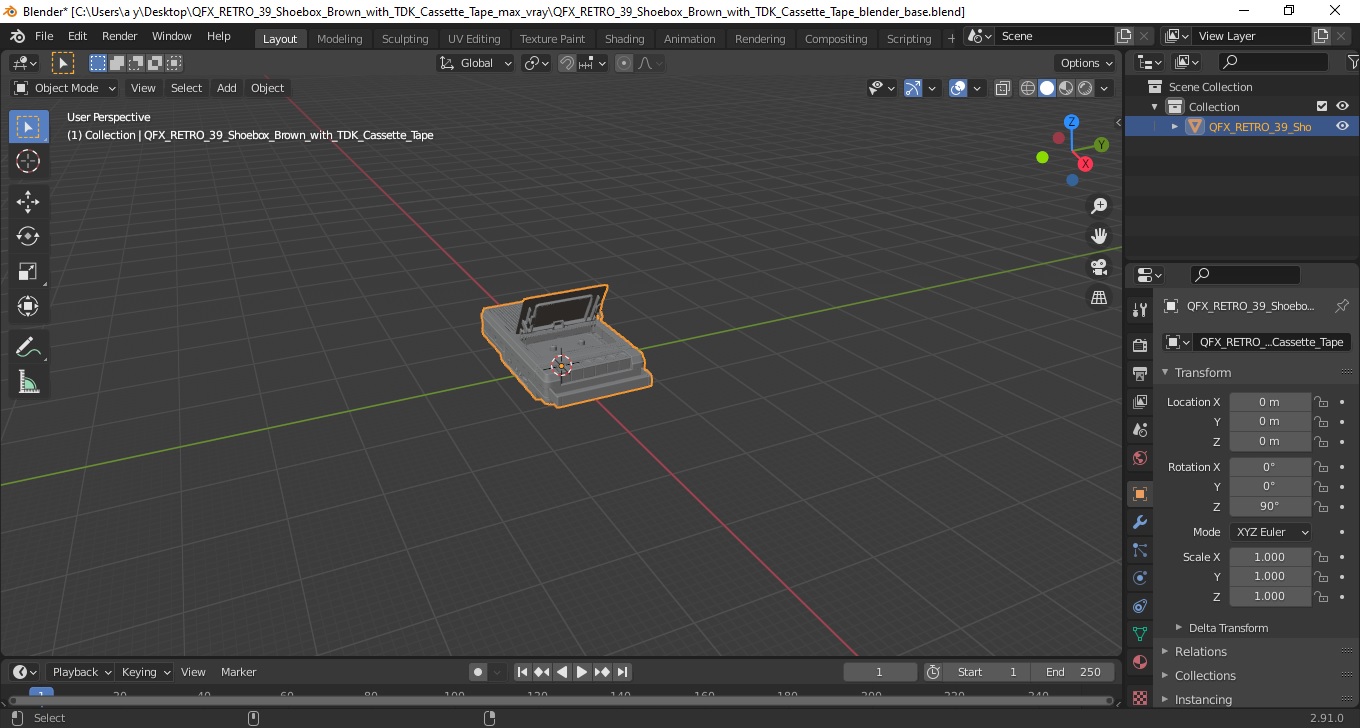This screenshot has width=1360, height=728.
Task: Open the Object Constraints properties tab
Action: tap(1140, 606)
